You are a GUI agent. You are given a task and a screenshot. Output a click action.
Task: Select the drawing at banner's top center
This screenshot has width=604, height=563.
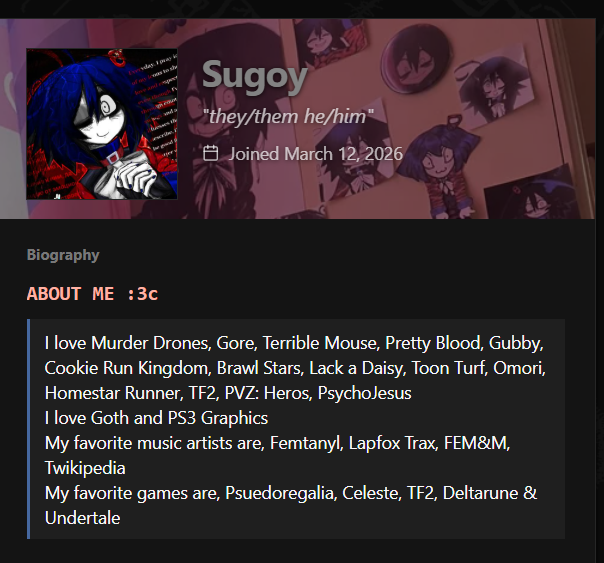331,42
